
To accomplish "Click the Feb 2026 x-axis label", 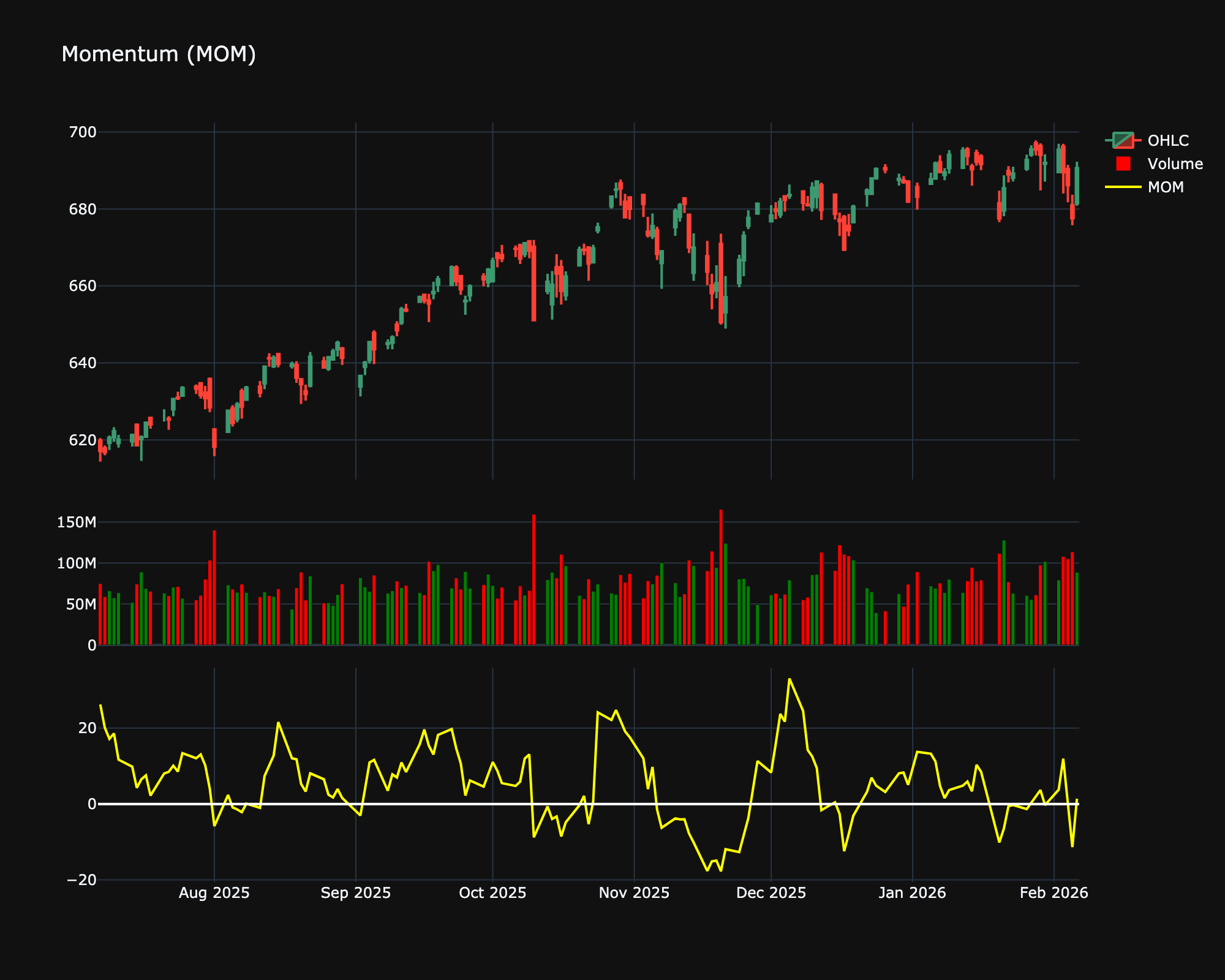I will (x=1053, y=893).
